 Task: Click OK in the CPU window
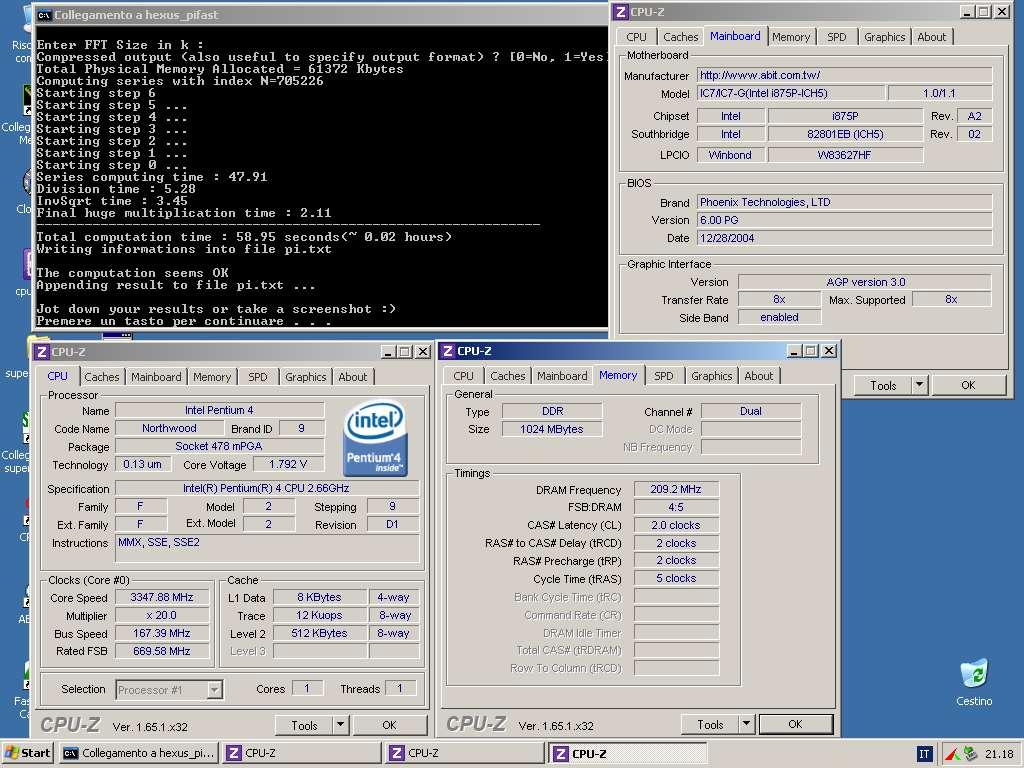point(389,725)
